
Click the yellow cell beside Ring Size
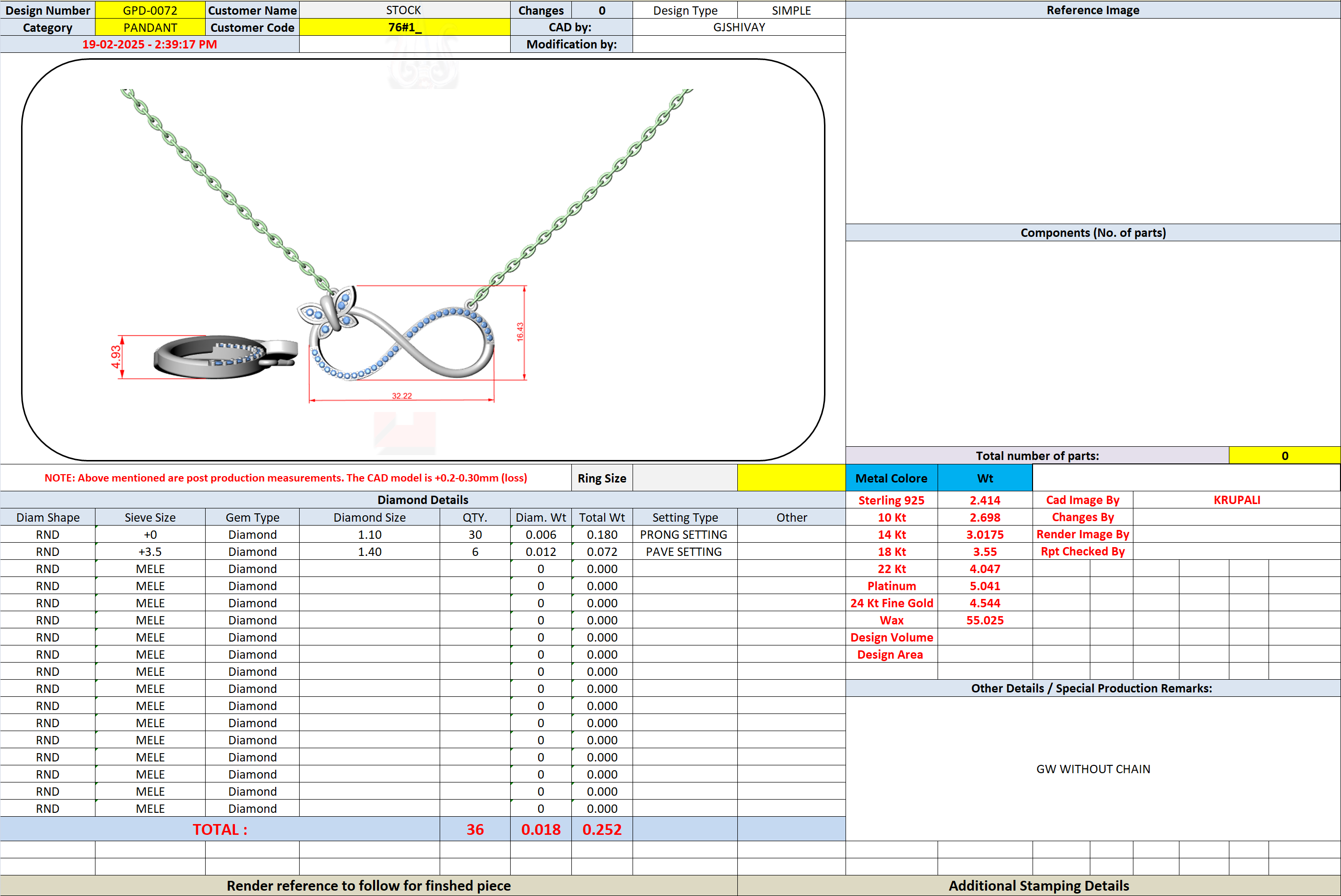point(791,478)
